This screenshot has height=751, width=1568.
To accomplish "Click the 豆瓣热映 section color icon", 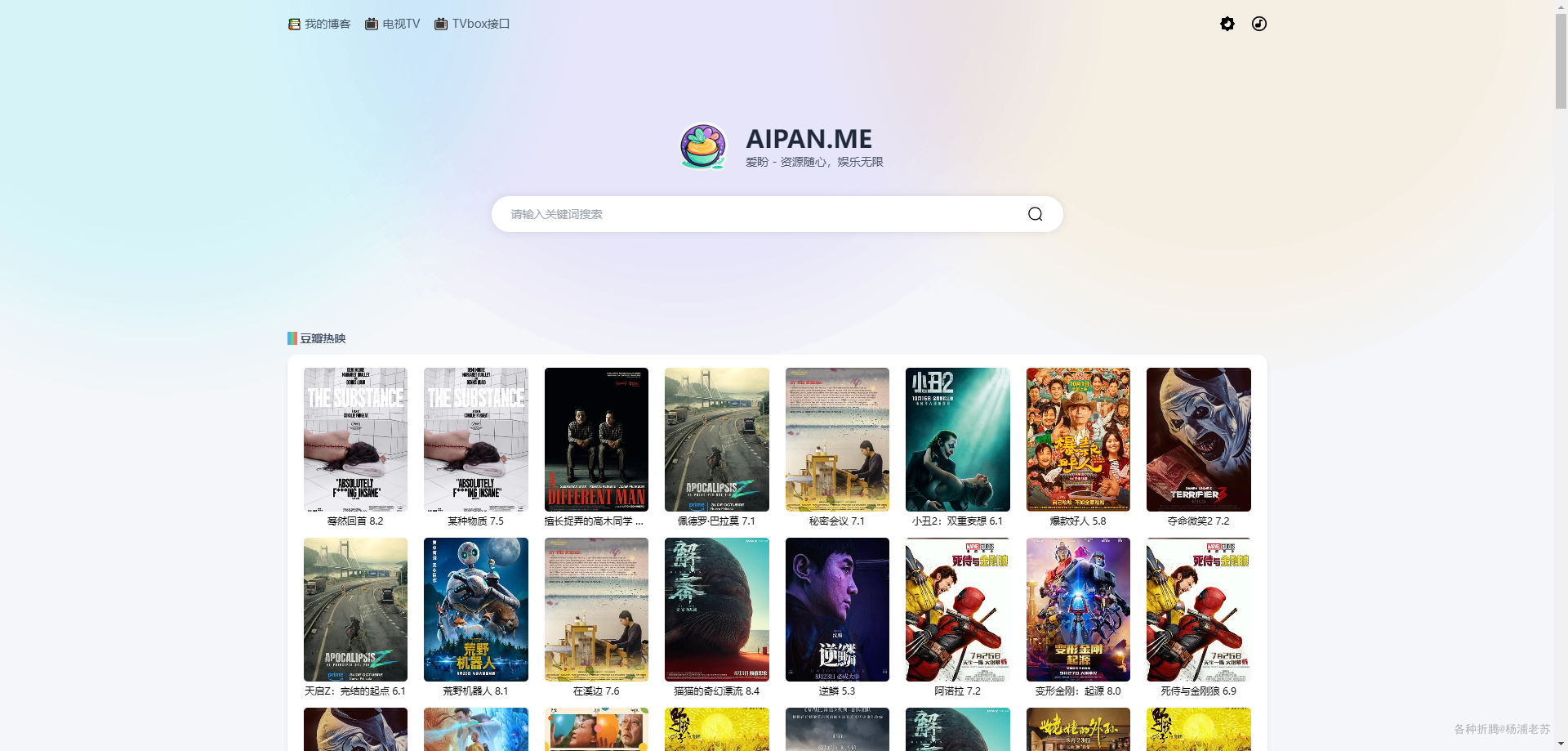I will [x=292, y=338].
